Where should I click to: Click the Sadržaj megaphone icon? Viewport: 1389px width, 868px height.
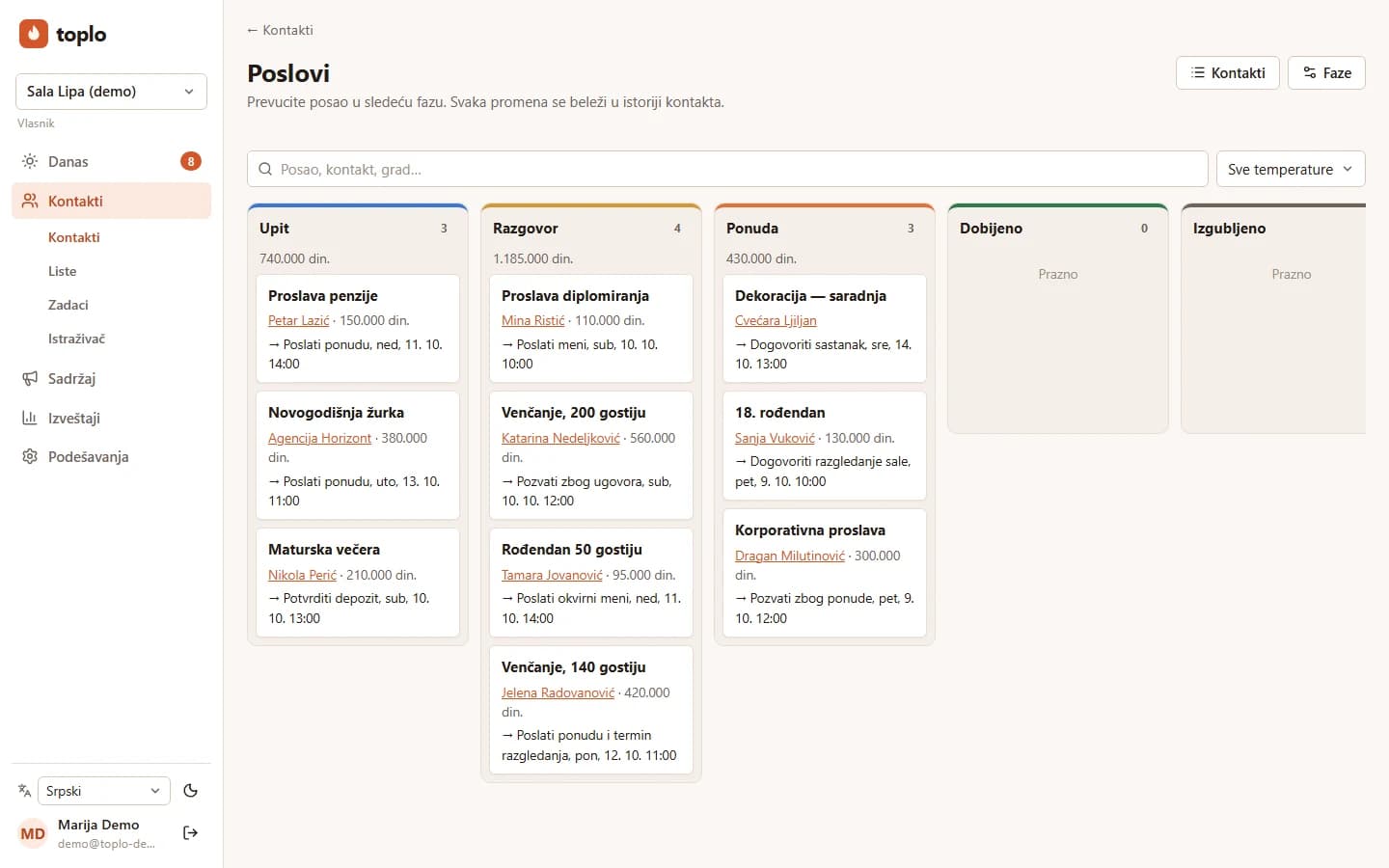click(30, 378)
